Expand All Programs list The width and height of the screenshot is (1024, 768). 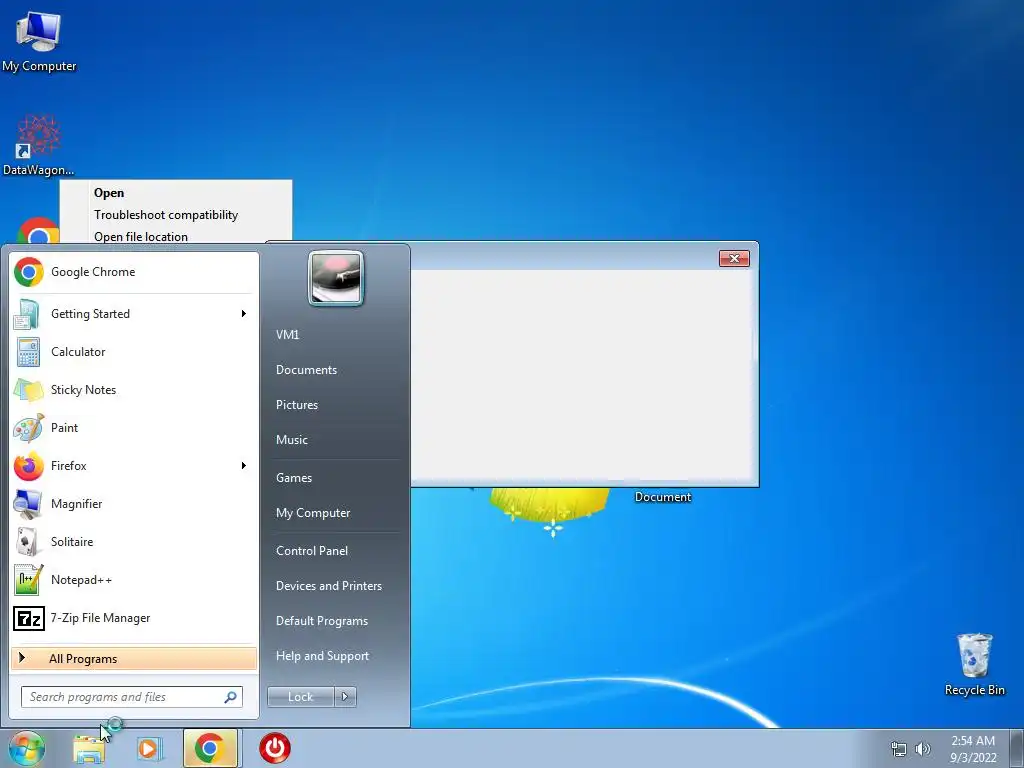(134, 658)
